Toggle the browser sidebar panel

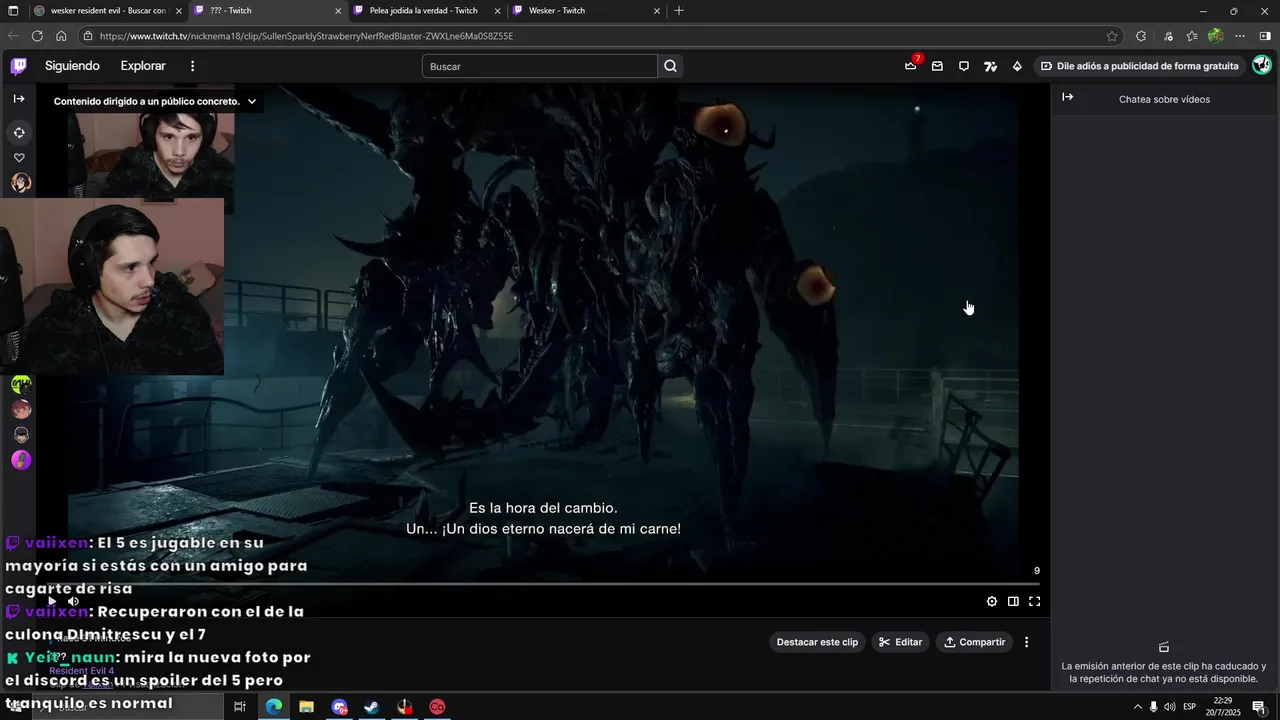point(1265,36)
